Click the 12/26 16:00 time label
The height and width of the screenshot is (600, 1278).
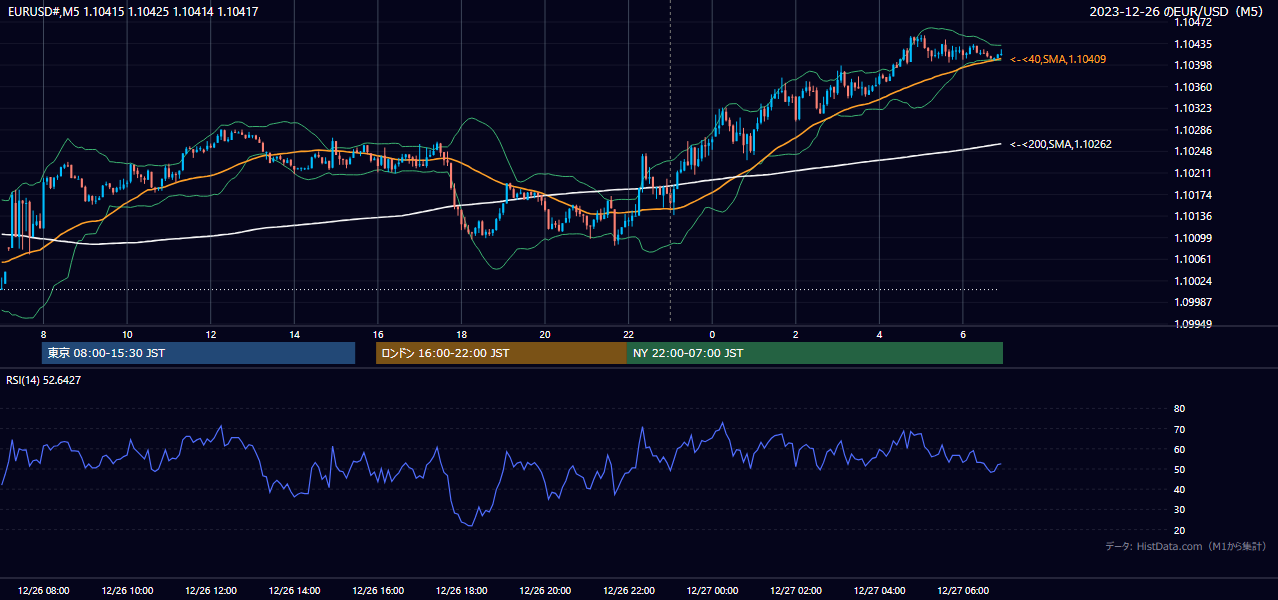coord(378,591)
